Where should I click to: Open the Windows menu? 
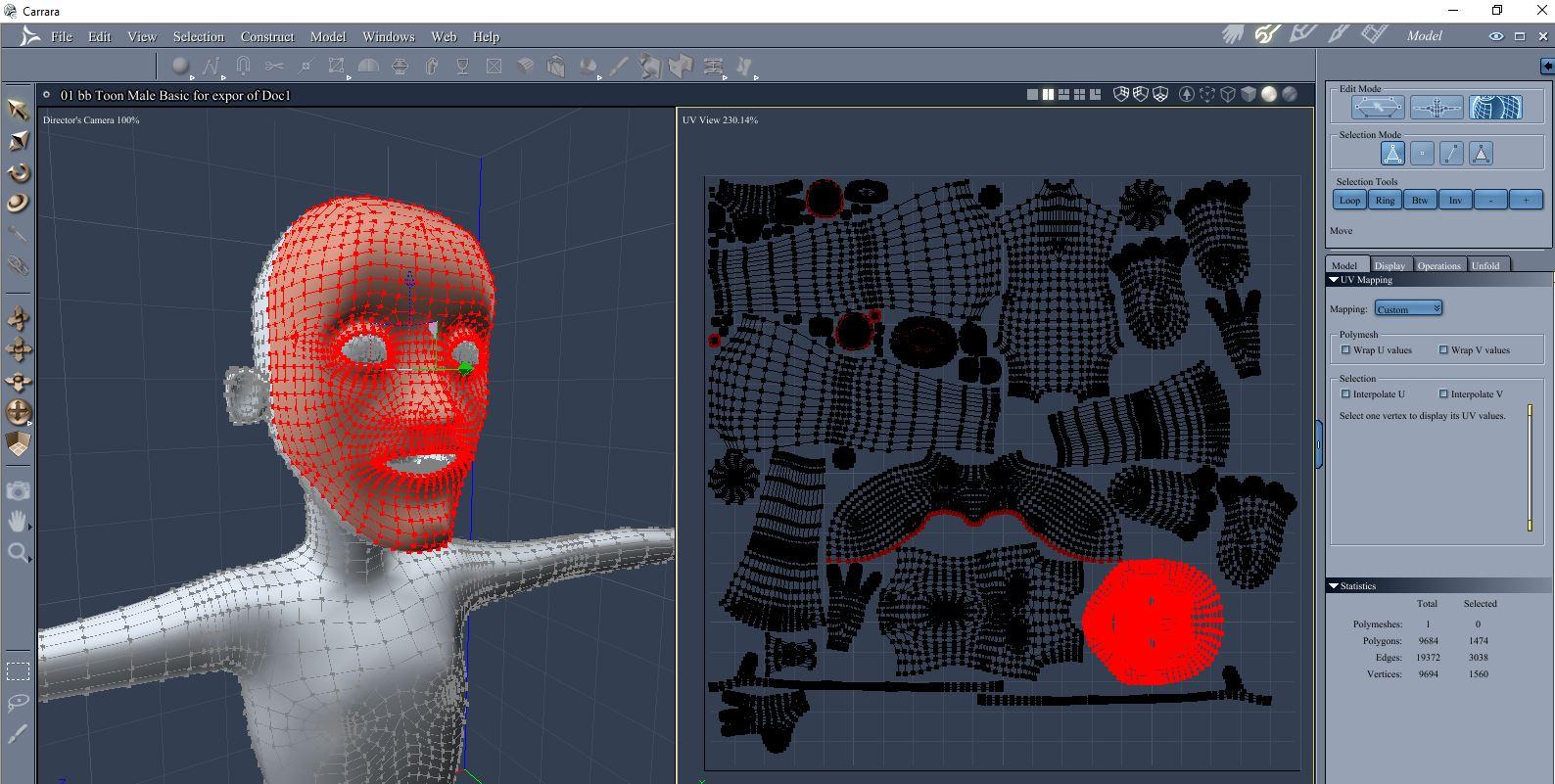pos(389,36)
